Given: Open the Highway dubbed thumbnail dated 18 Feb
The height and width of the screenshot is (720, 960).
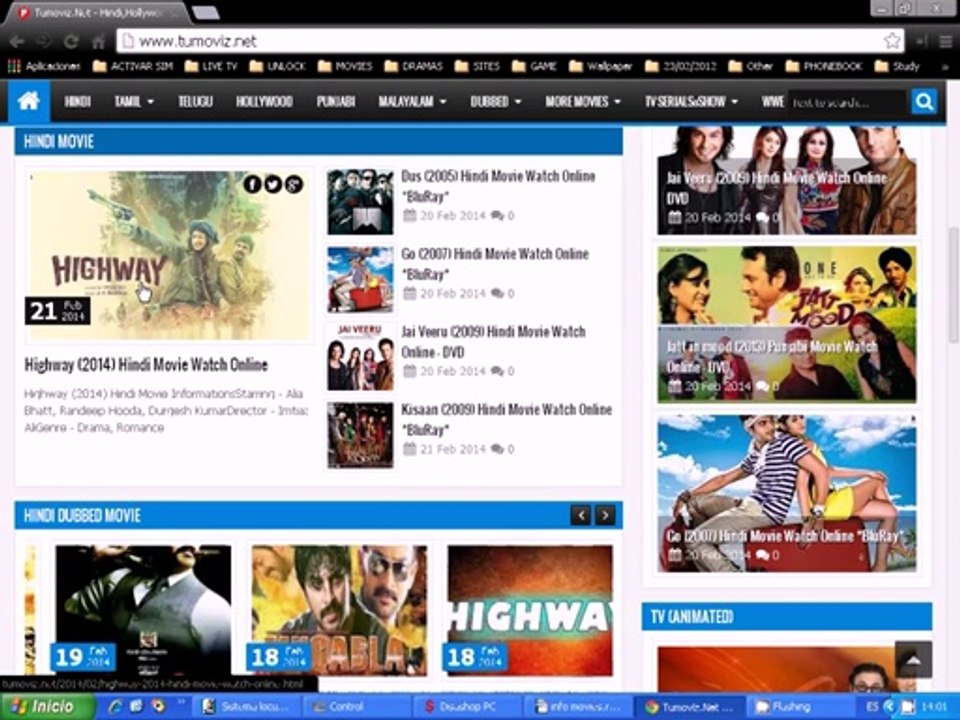Looking at the screenshot, I should tap(530, 610).
